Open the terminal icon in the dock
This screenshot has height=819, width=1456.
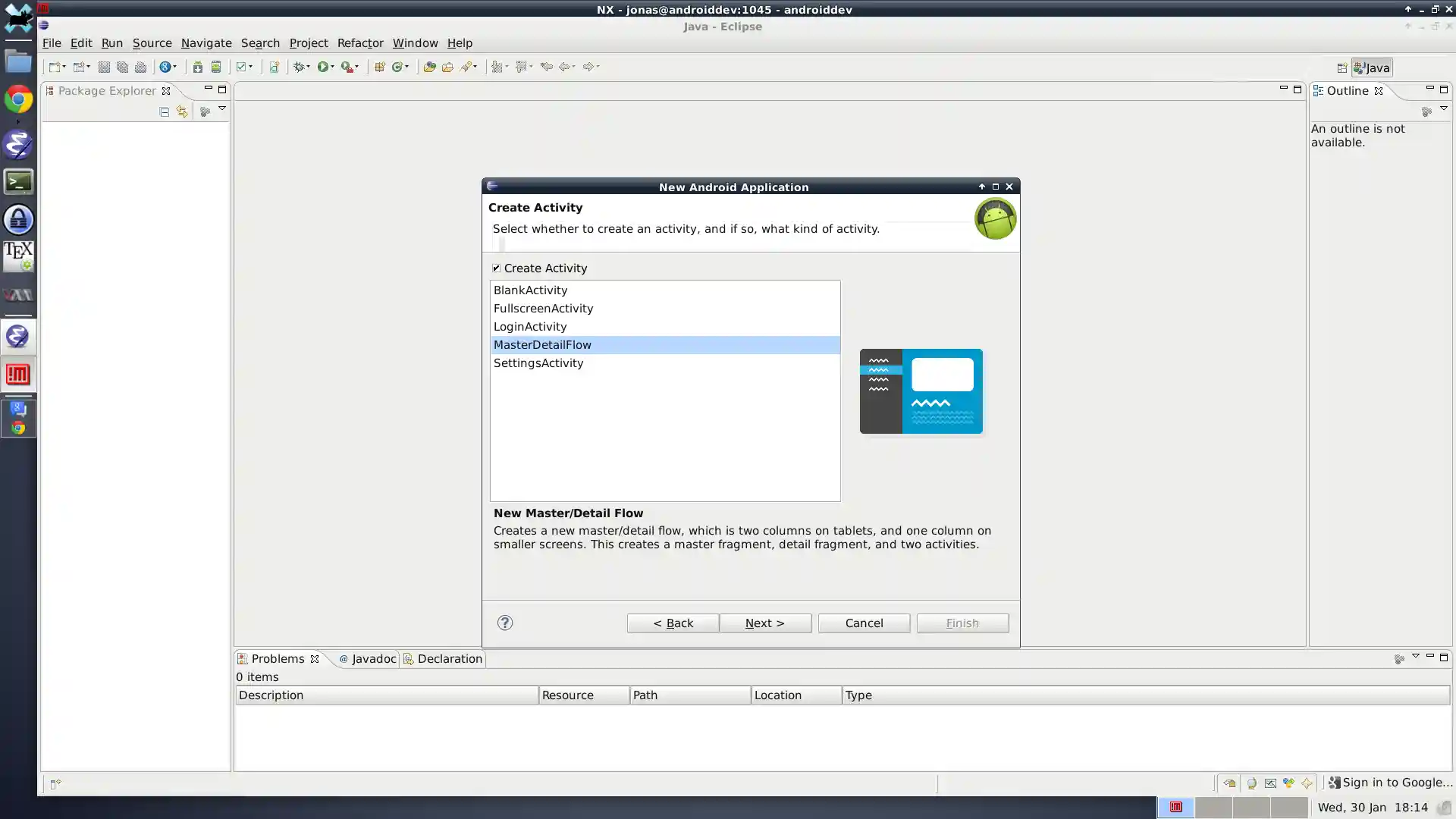click(x=18, y=180)
